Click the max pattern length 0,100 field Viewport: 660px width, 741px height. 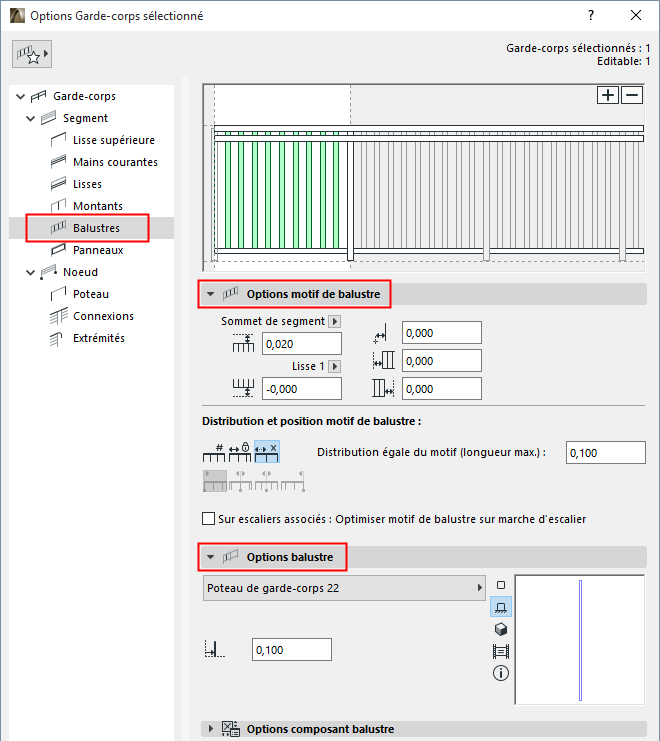606,453
